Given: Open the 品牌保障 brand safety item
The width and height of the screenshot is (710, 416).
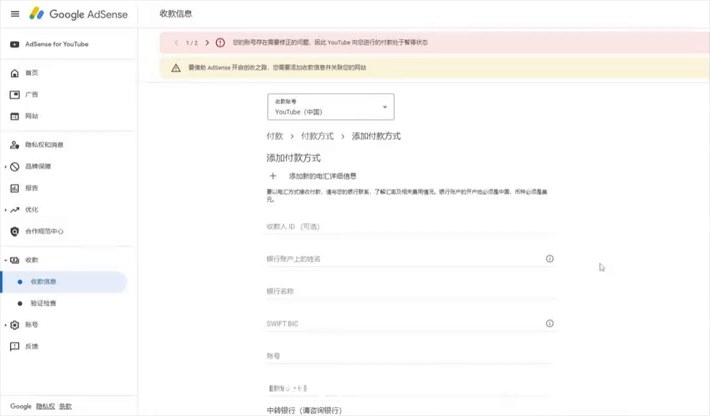Looking at the screenshot, I should tap(38, 166).
